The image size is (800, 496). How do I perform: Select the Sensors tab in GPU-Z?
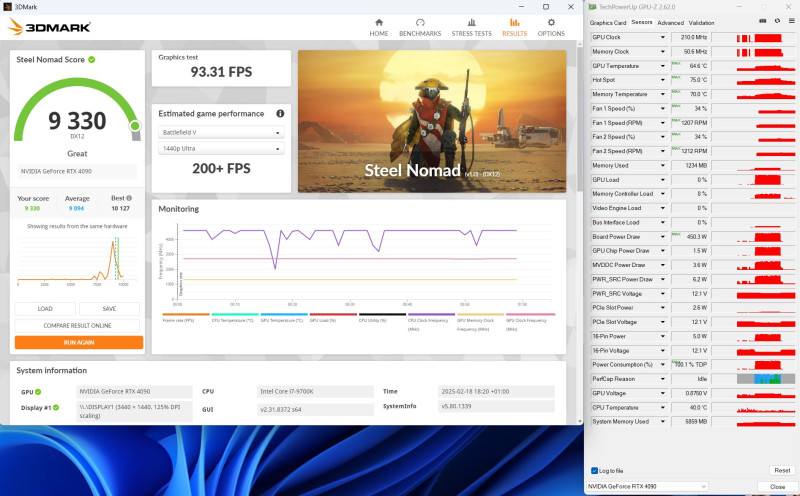(x=642, y=22)
